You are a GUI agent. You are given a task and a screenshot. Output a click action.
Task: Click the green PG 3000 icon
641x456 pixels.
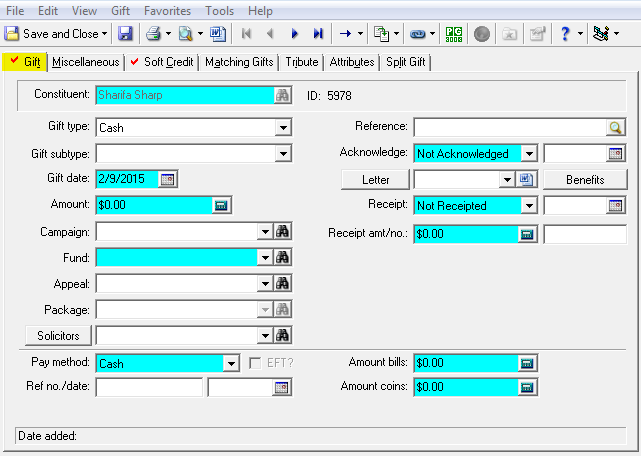[454, 34]
